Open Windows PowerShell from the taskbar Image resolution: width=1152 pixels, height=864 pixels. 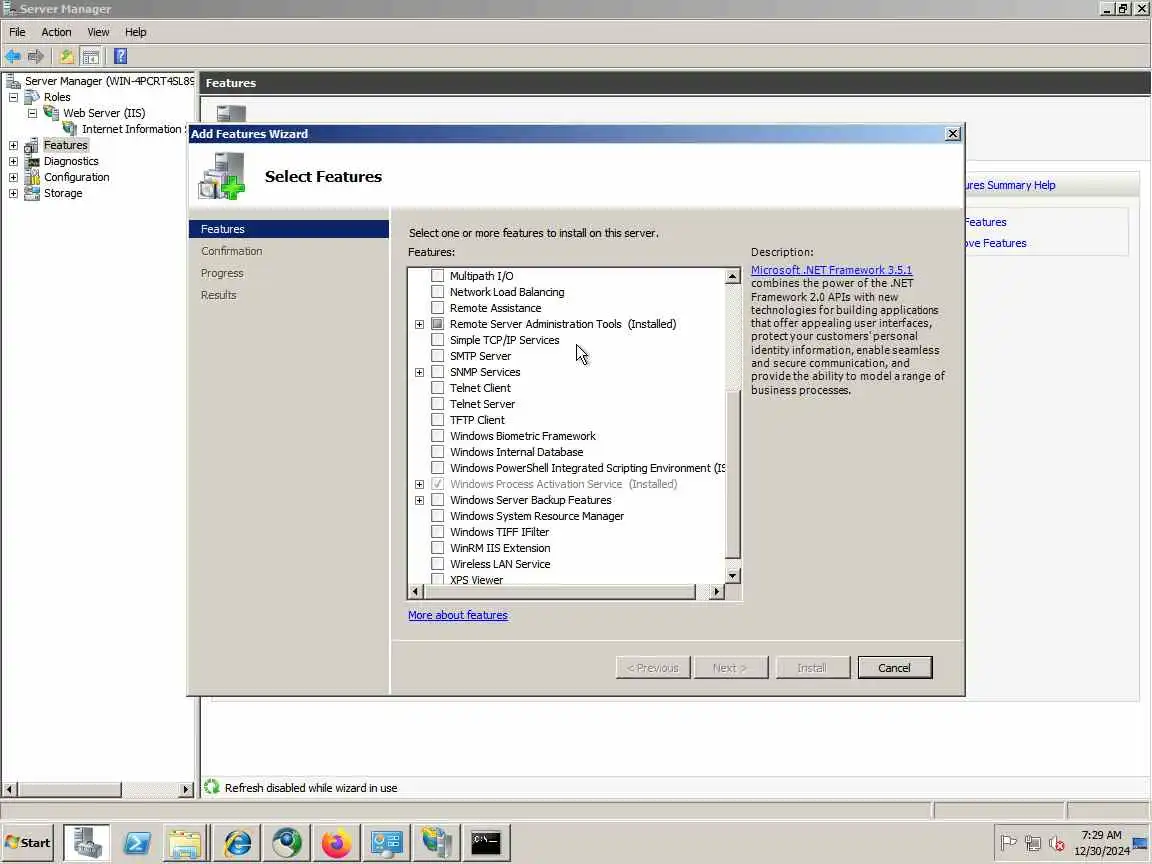tap(137, 842)
